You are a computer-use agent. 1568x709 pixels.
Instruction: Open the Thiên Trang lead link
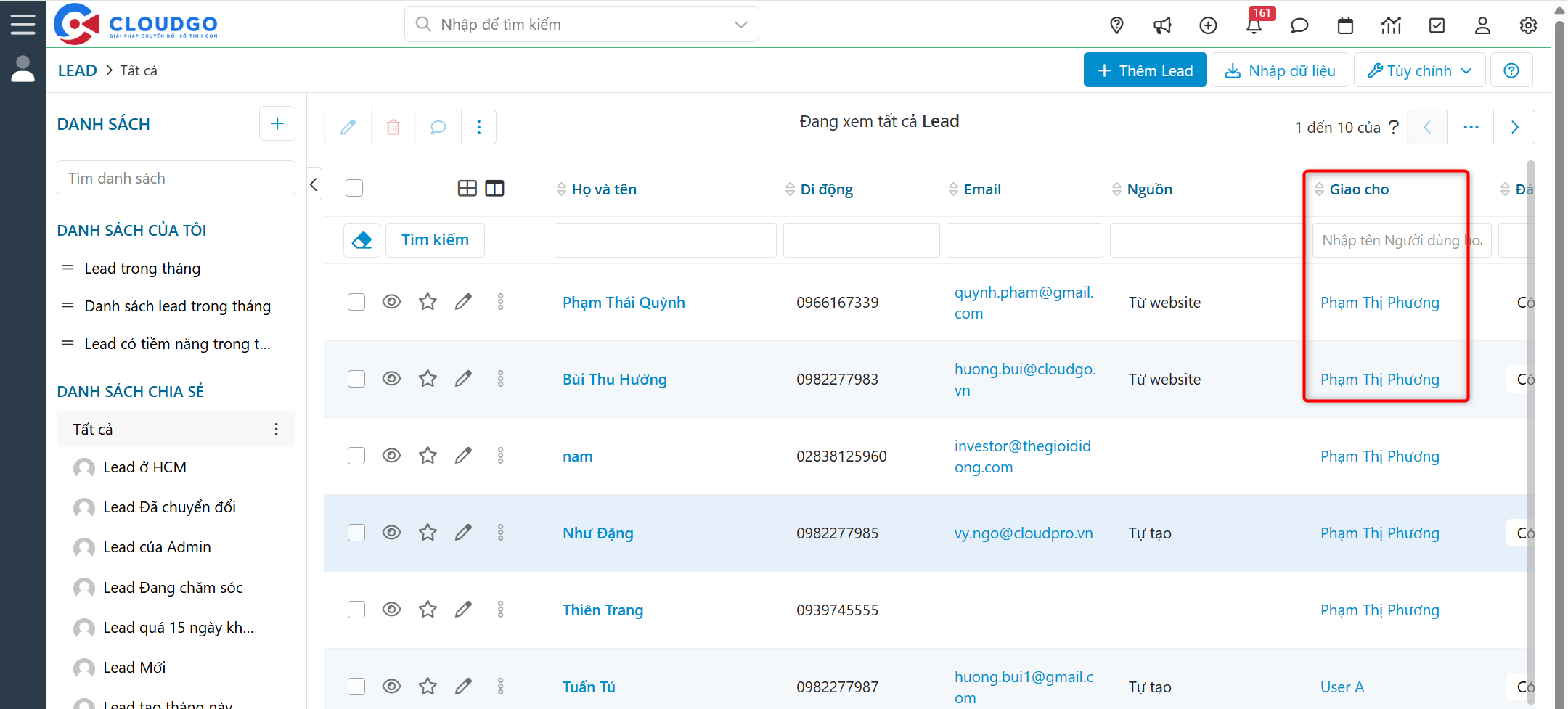(x=603, y=610)
